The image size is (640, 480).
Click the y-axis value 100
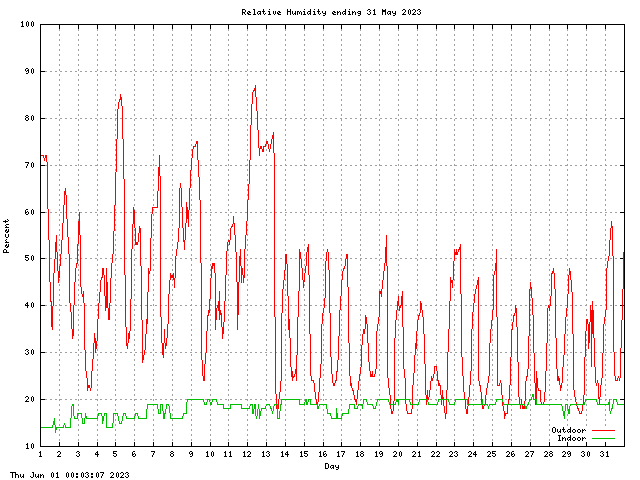27,24
